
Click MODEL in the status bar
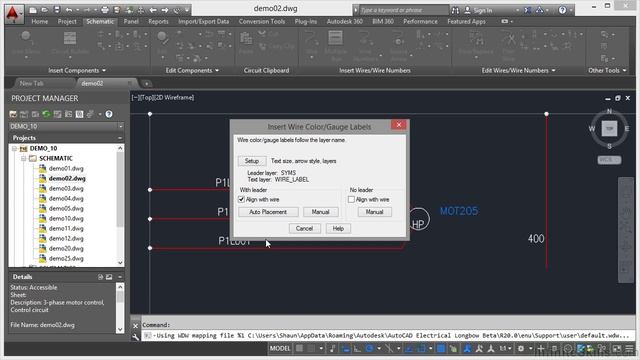coord(280,349)
